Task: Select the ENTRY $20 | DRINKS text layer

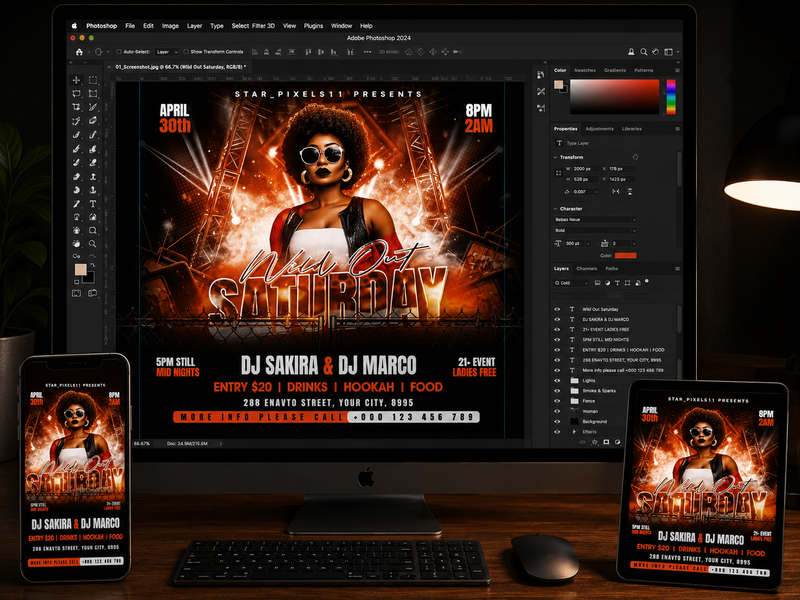Action: click(615, 350)
